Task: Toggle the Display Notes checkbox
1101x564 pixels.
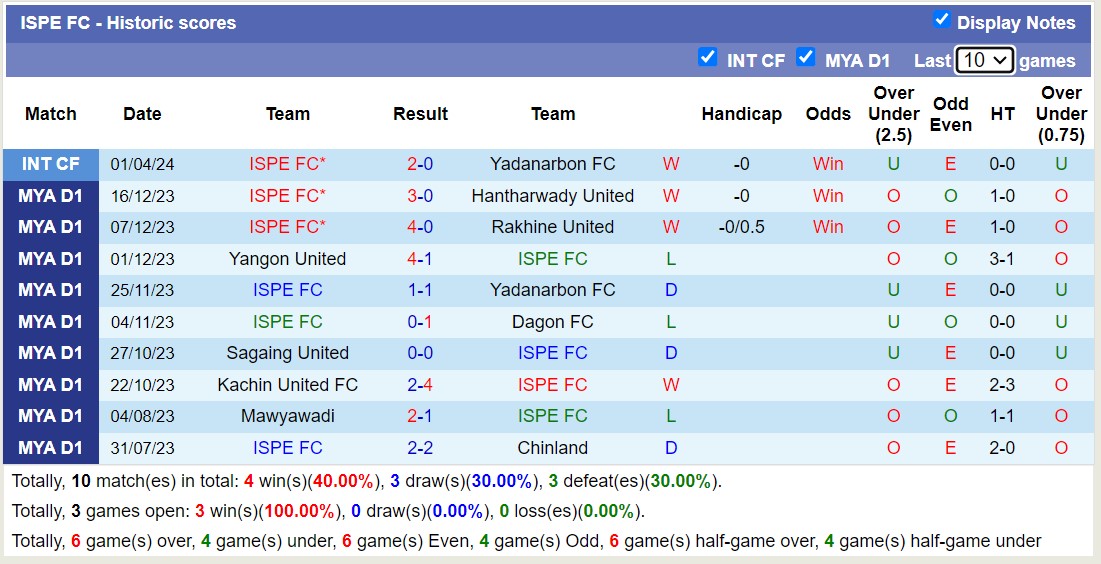Action: [941, 20]
